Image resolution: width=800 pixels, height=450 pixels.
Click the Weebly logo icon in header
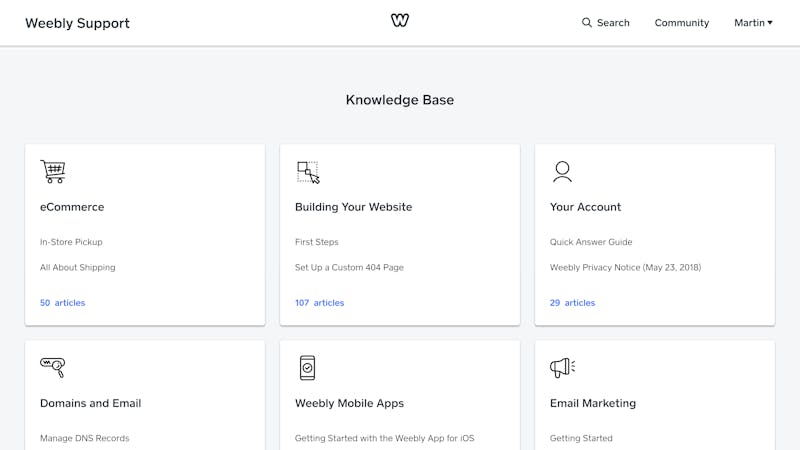(400, 20)
